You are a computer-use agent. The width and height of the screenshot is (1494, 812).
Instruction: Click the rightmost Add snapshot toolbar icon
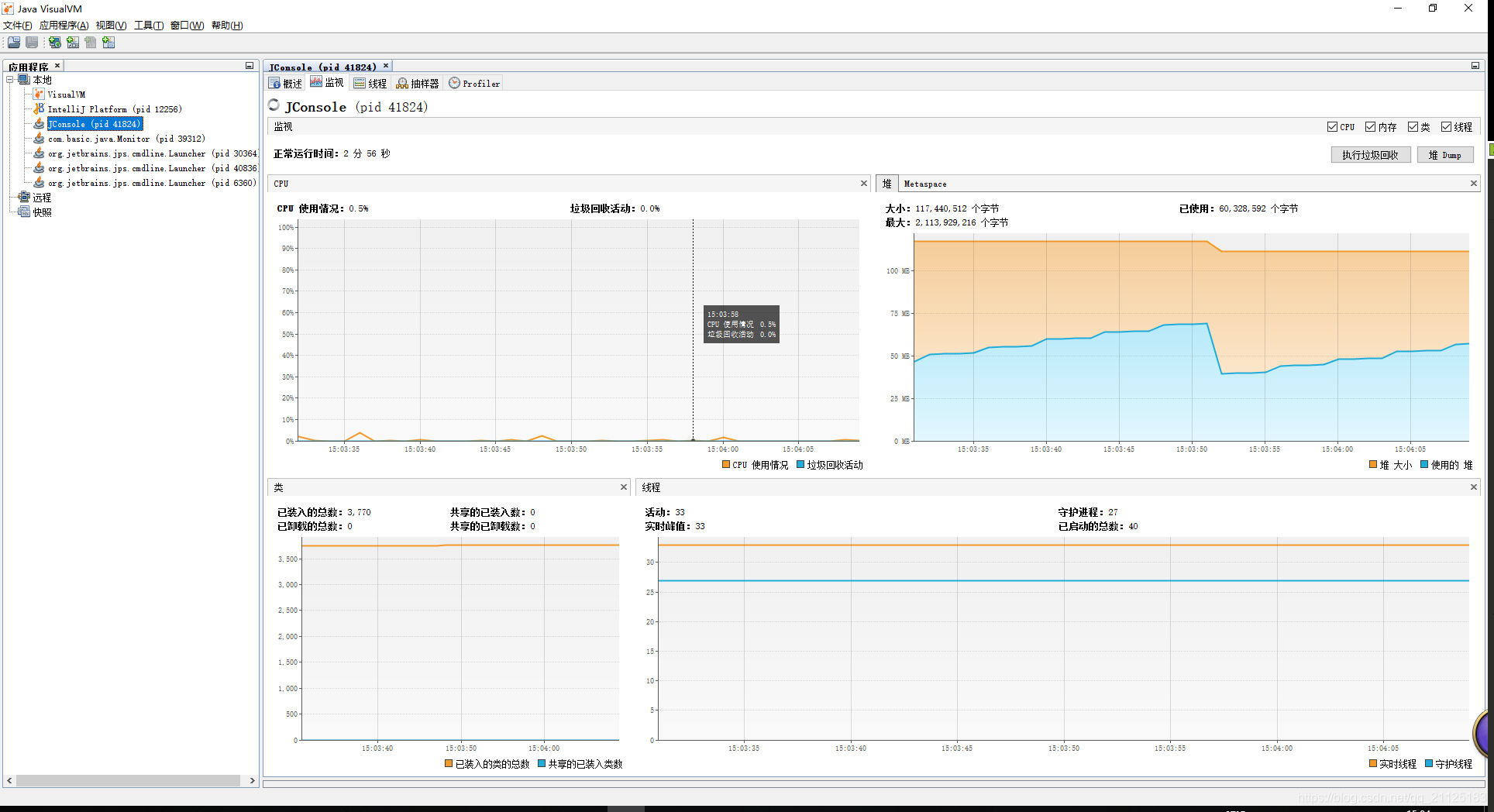coord(108,43)
